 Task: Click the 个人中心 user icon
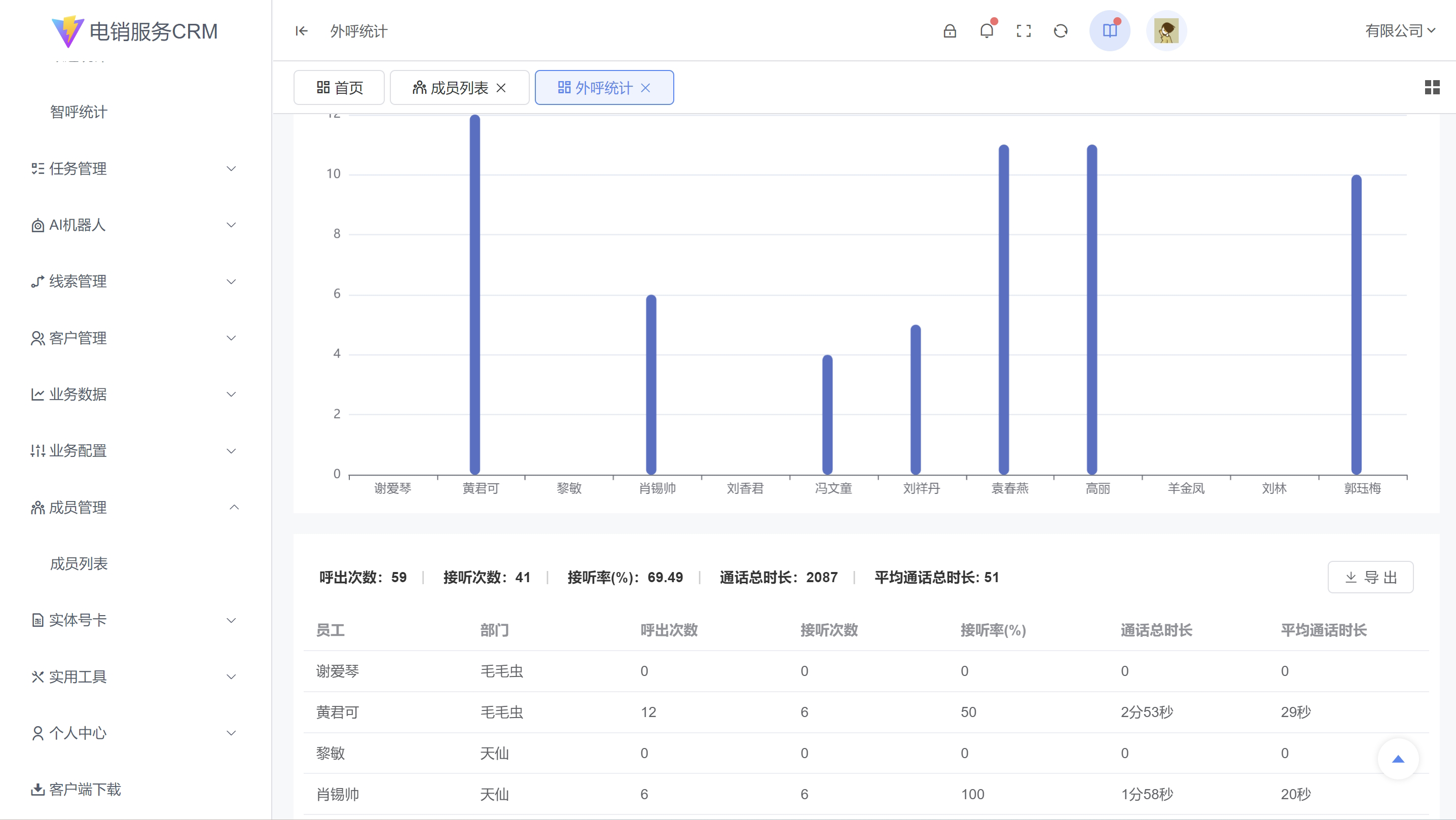click(38, 733)
